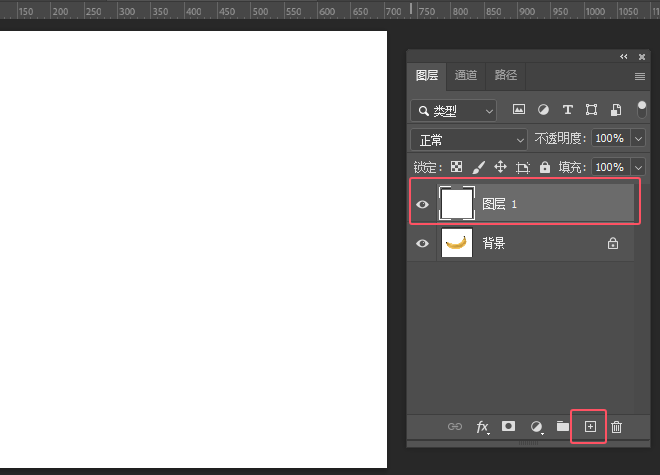Toggle lock all padlock icon
Screen dimensions: 660x475
pyautogui.click(x=545, y=168)
